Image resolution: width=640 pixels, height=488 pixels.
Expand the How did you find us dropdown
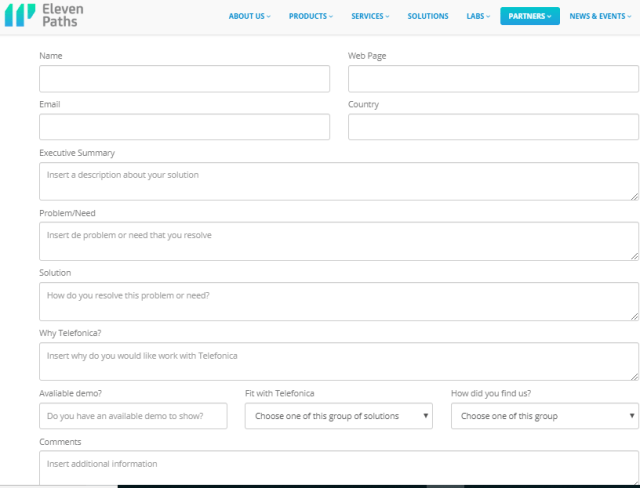coord(544,416)
